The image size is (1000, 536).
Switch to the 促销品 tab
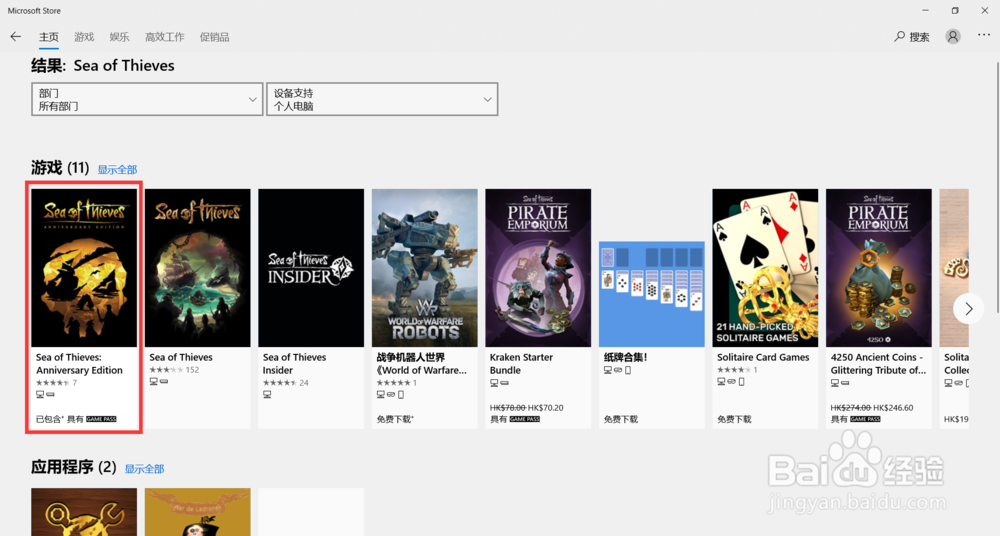pyautogui.click(x=214, y=37)
